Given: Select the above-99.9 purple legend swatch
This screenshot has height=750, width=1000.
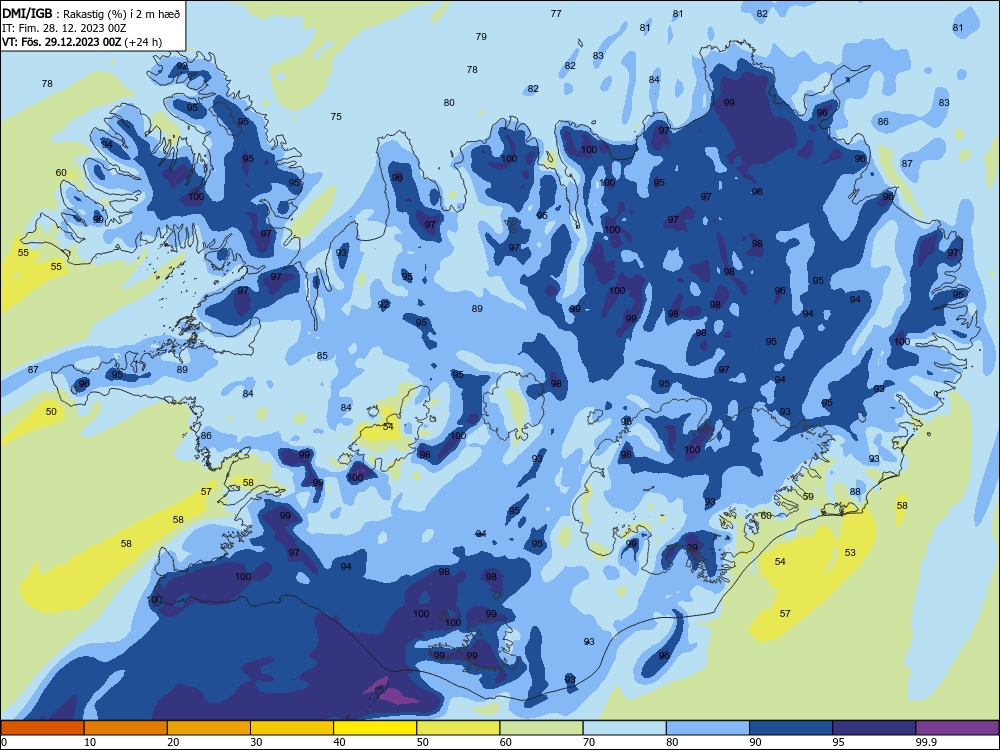Looking at the screenshot, I should coord(957,728).
